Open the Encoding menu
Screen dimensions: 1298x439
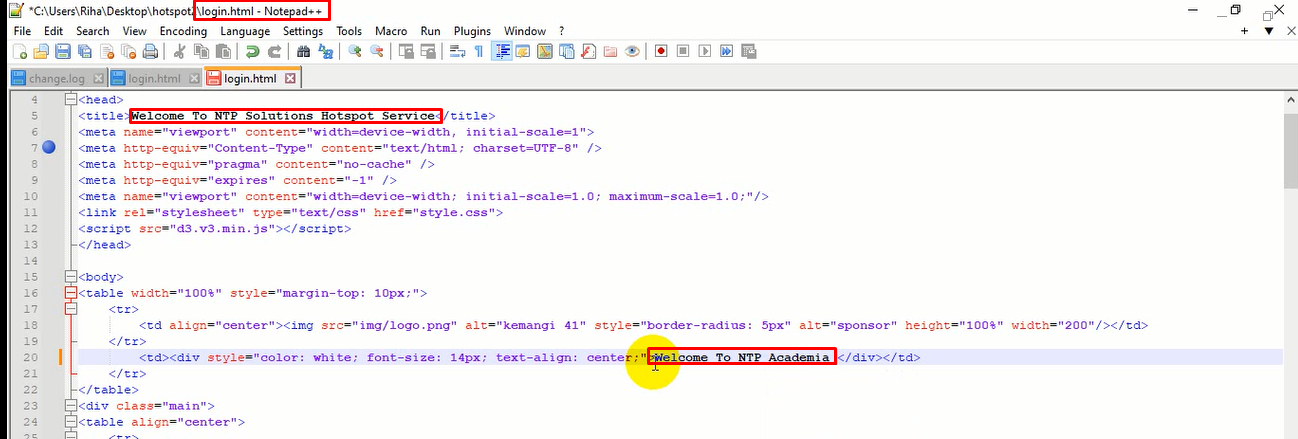click(183, 31)
